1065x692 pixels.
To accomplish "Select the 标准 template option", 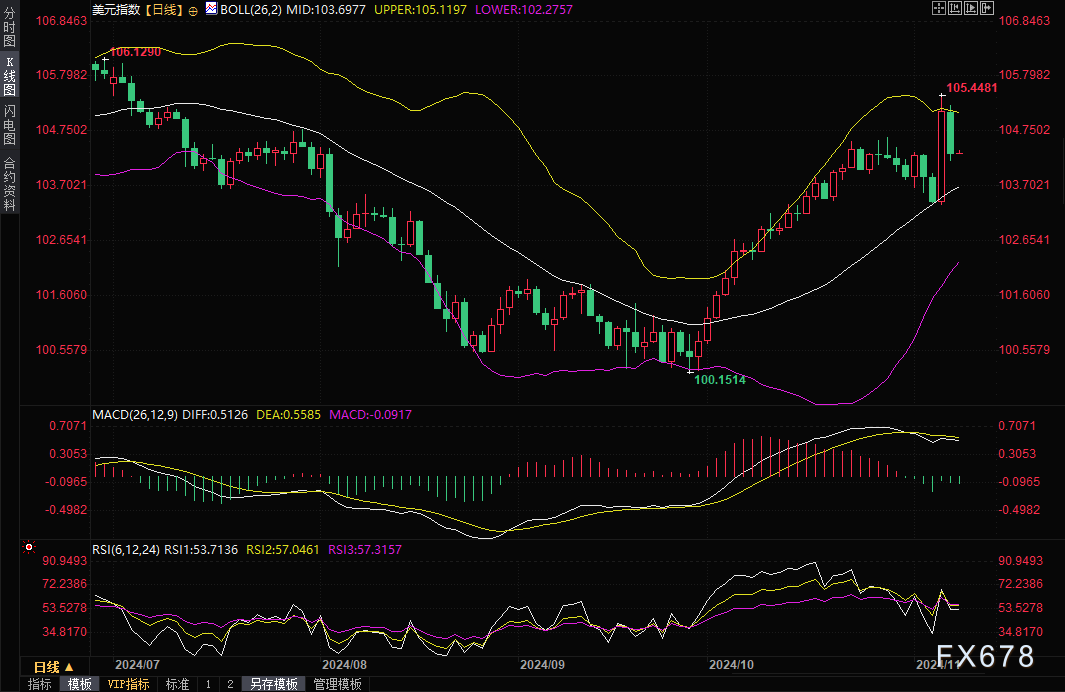I will [177, 684].
